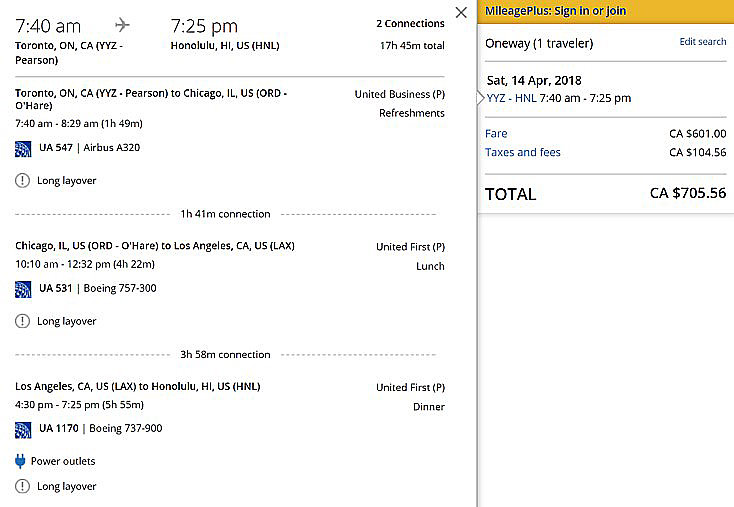Click the Long layover warning icon under UA 1170
This screenshot has height=507, width=734.
23,486
